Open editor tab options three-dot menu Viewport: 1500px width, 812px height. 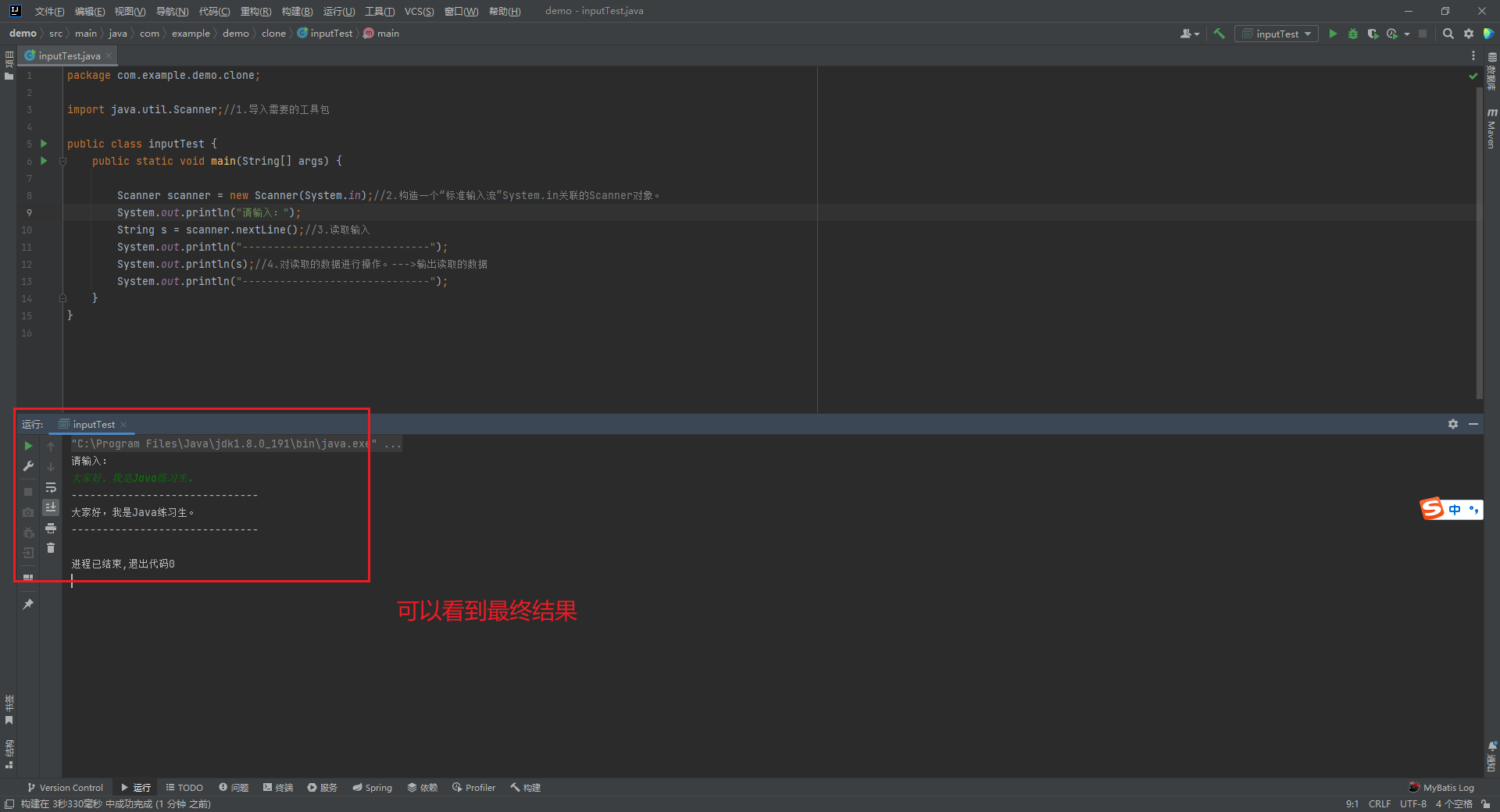pyautogui.click(x=1473, y=55)
